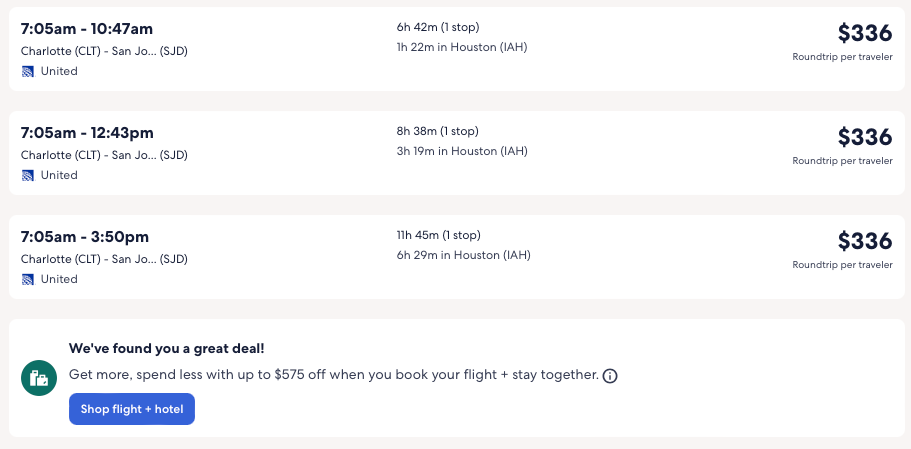Click the $336 price on the 8h 38m flight
Viewport: 911px width, 449px height.
point(864,137)
